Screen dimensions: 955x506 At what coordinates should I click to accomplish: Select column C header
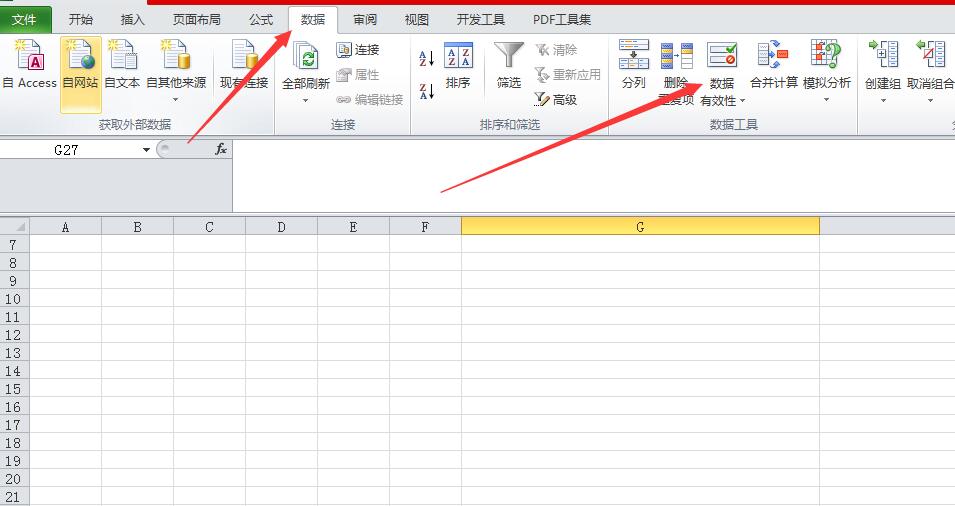[209, 227]
